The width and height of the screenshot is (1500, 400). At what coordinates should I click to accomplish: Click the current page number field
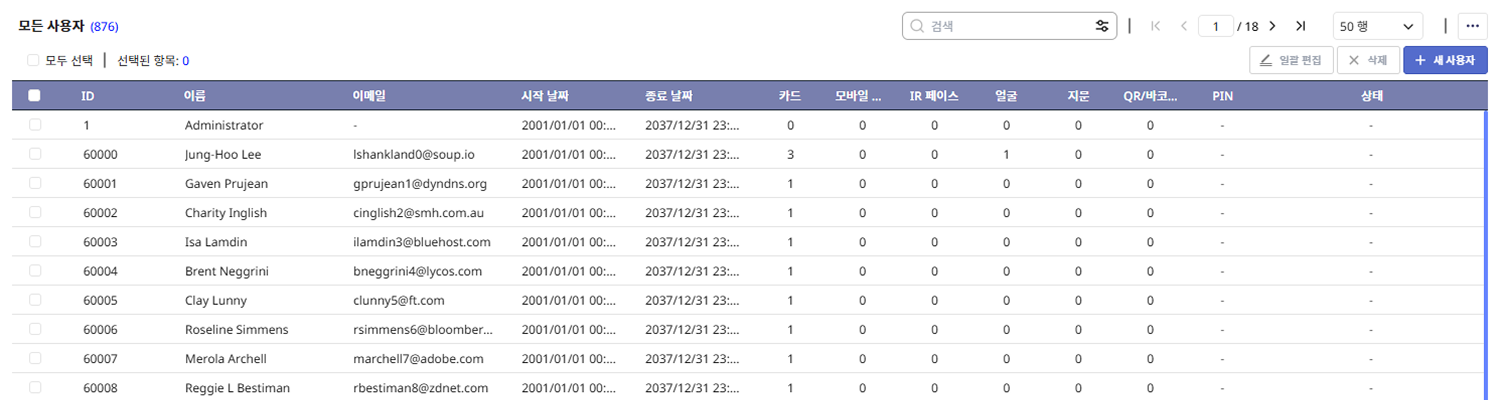click(x=1215, y=26)
